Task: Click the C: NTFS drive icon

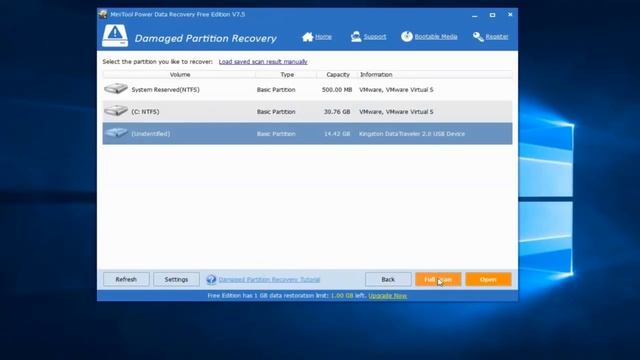Action: pyautogui.click(x=116, y=111)
